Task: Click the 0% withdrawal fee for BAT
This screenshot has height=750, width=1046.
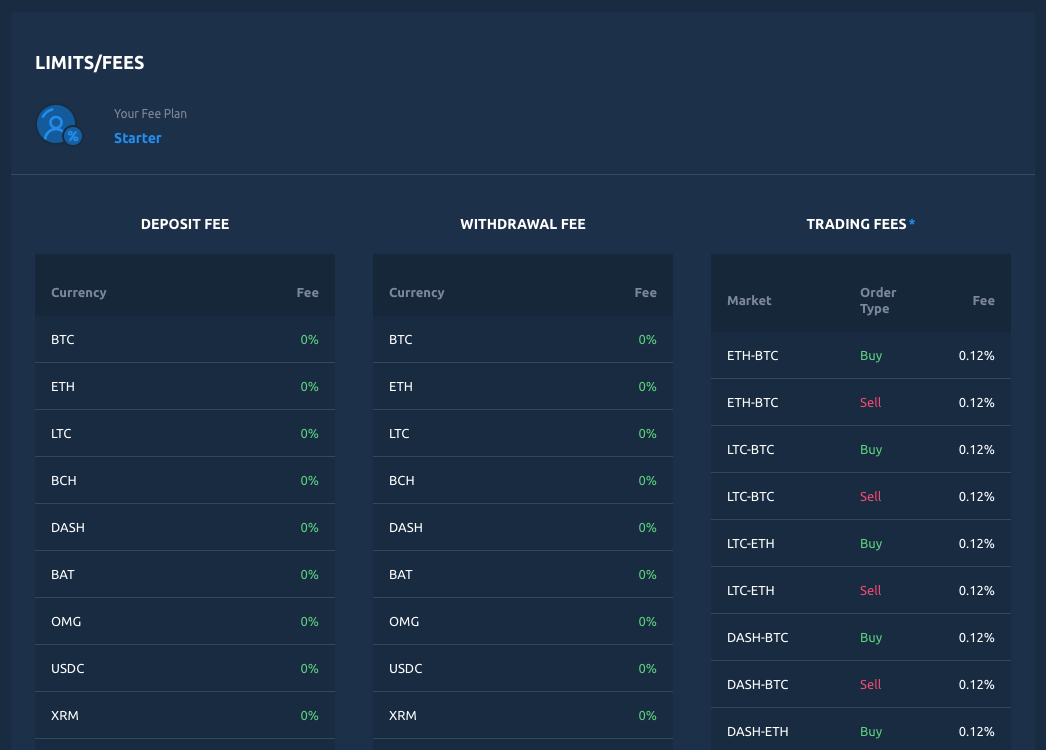Action: (647, 575)
